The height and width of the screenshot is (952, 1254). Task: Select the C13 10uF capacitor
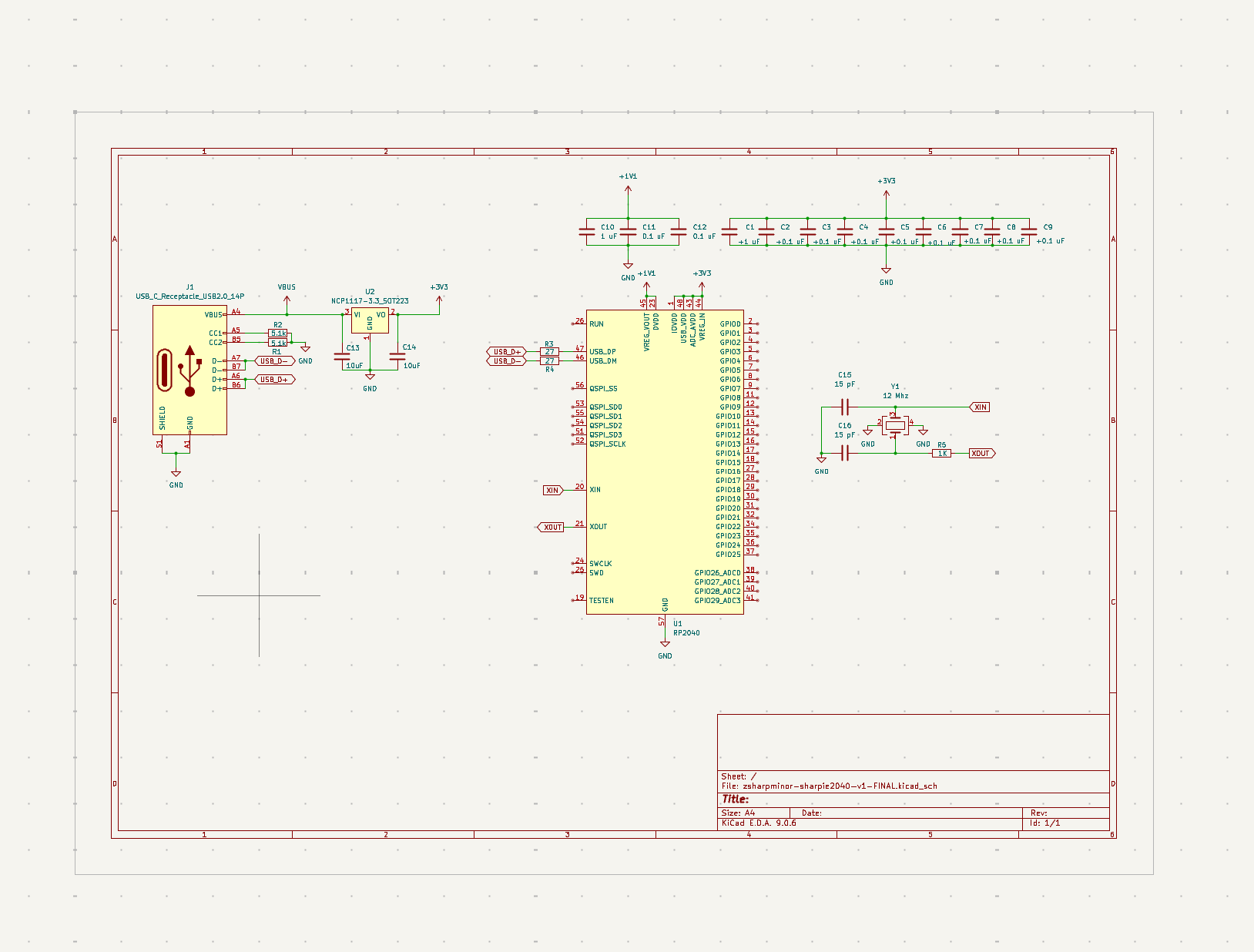342,357
